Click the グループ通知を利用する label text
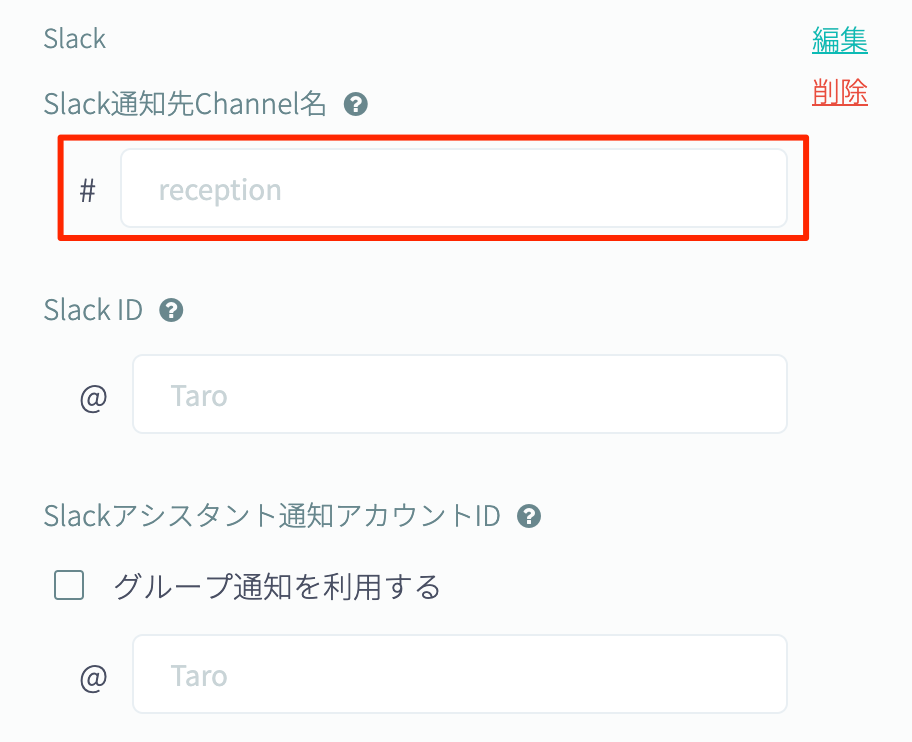 pos(277,587)
